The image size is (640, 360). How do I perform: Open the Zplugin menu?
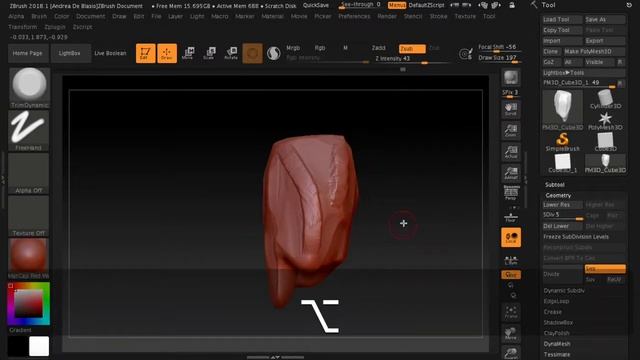(x=55, y=27)
